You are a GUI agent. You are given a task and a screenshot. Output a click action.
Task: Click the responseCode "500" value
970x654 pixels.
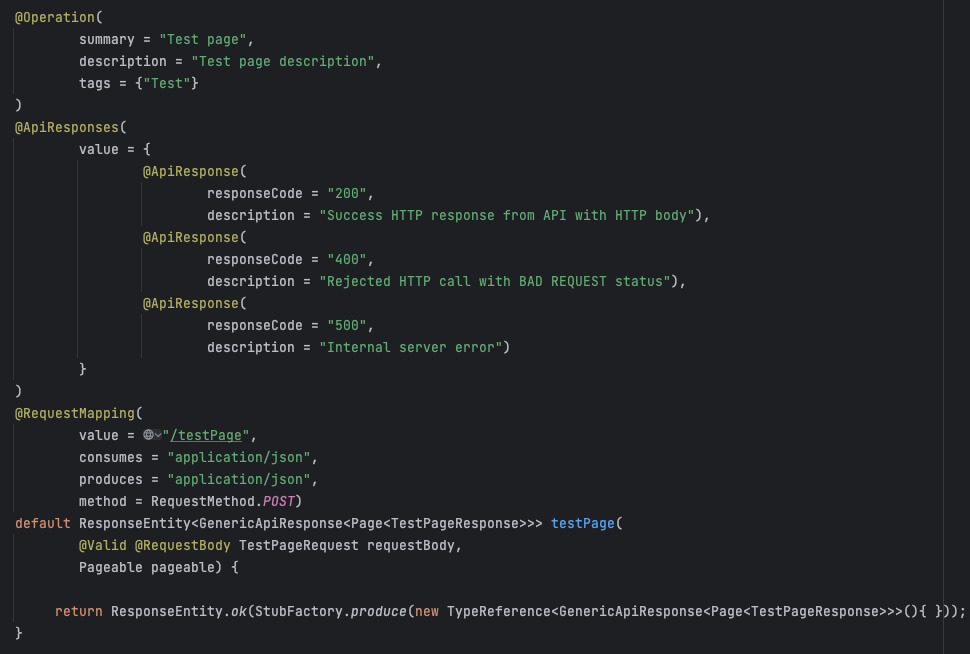point(347,325)
